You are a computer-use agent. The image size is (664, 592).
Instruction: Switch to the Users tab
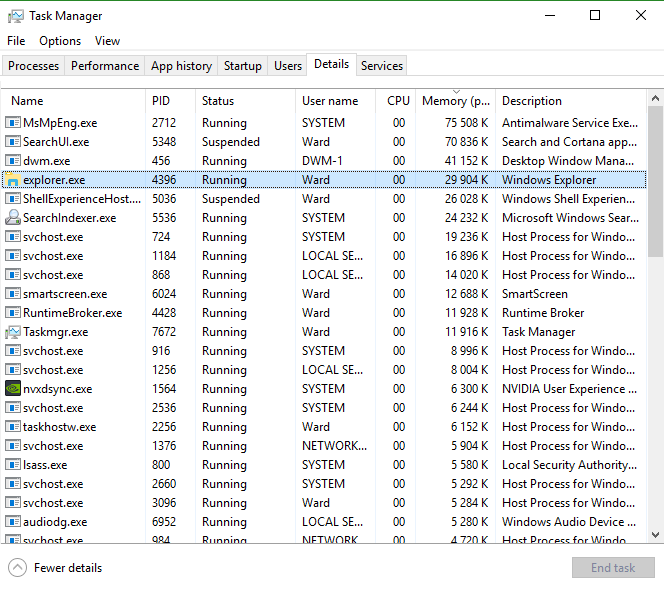[x=288, y=66]
